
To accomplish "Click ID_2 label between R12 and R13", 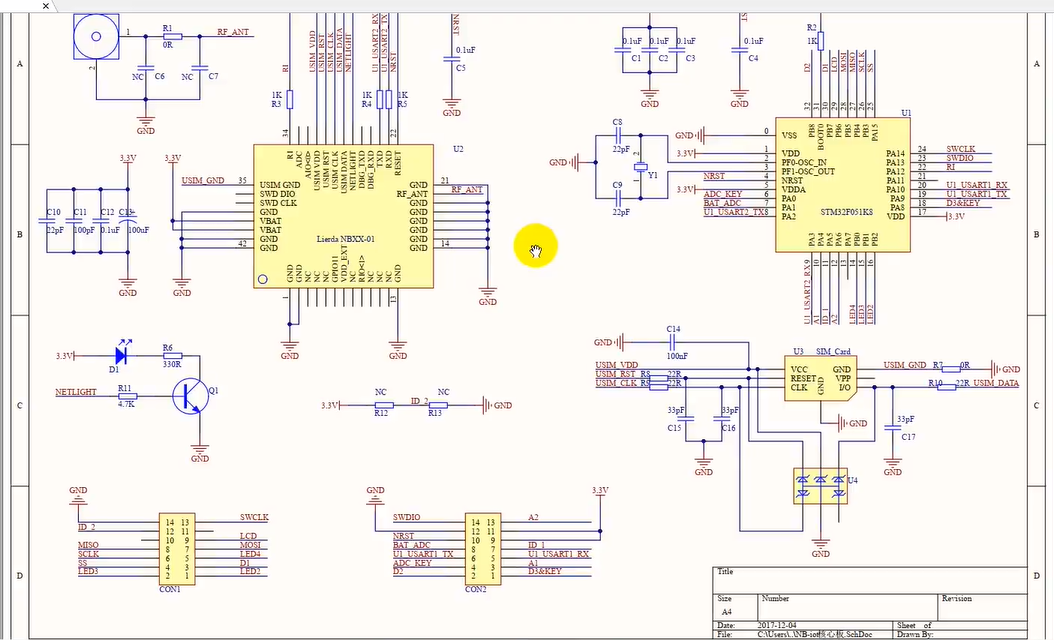I will tap(419, 401).
